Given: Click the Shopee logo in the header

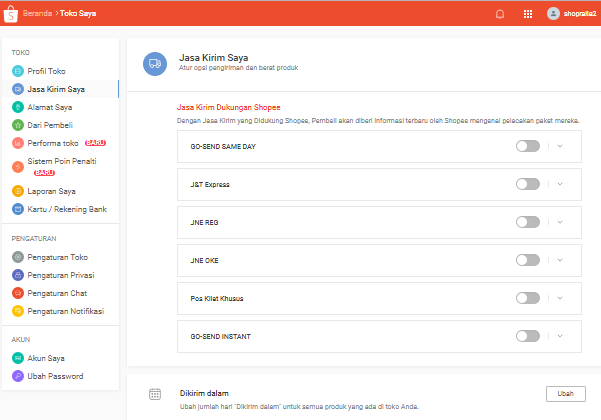Looking at the screenshot, I should pos(10,14).
